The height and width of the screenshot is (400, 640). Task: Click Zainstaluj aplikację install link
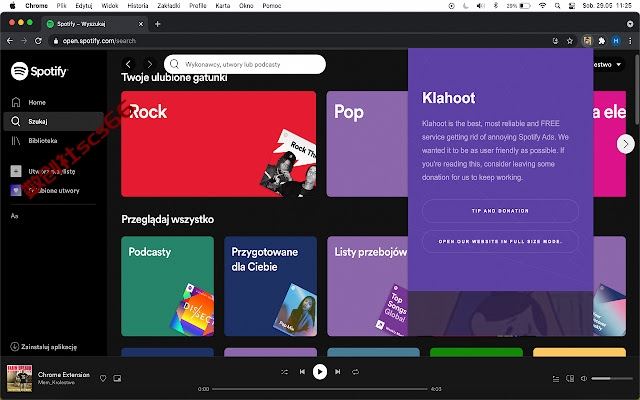pos(44,347)
